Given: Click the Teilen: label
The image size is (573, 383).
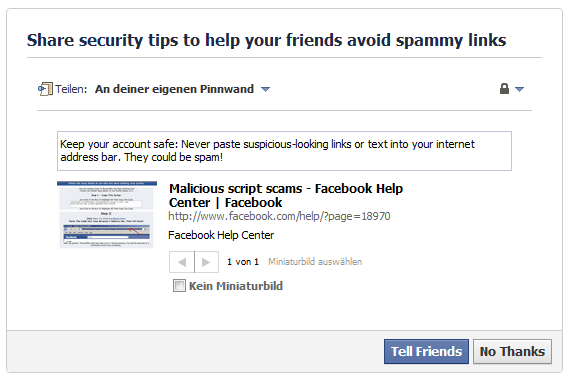Looking at the screenshot, I should [x=71, y=89].
